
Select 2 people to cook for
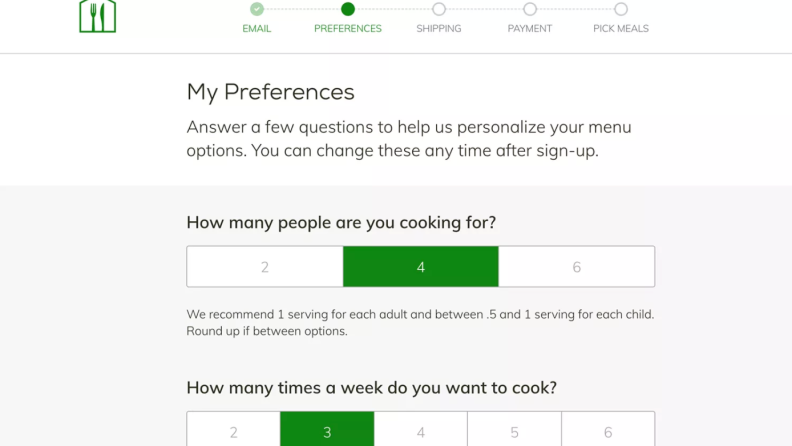point(265,267)
